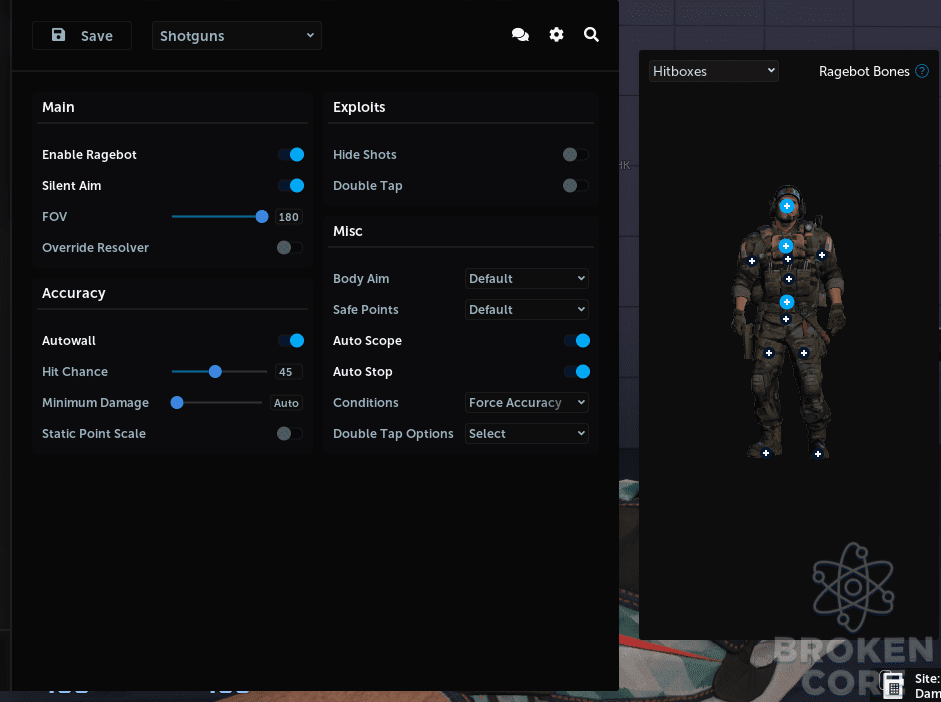
Task: Turn off the Auto Scope toggle
Action: pyautogui.click(x=577, y=340)
